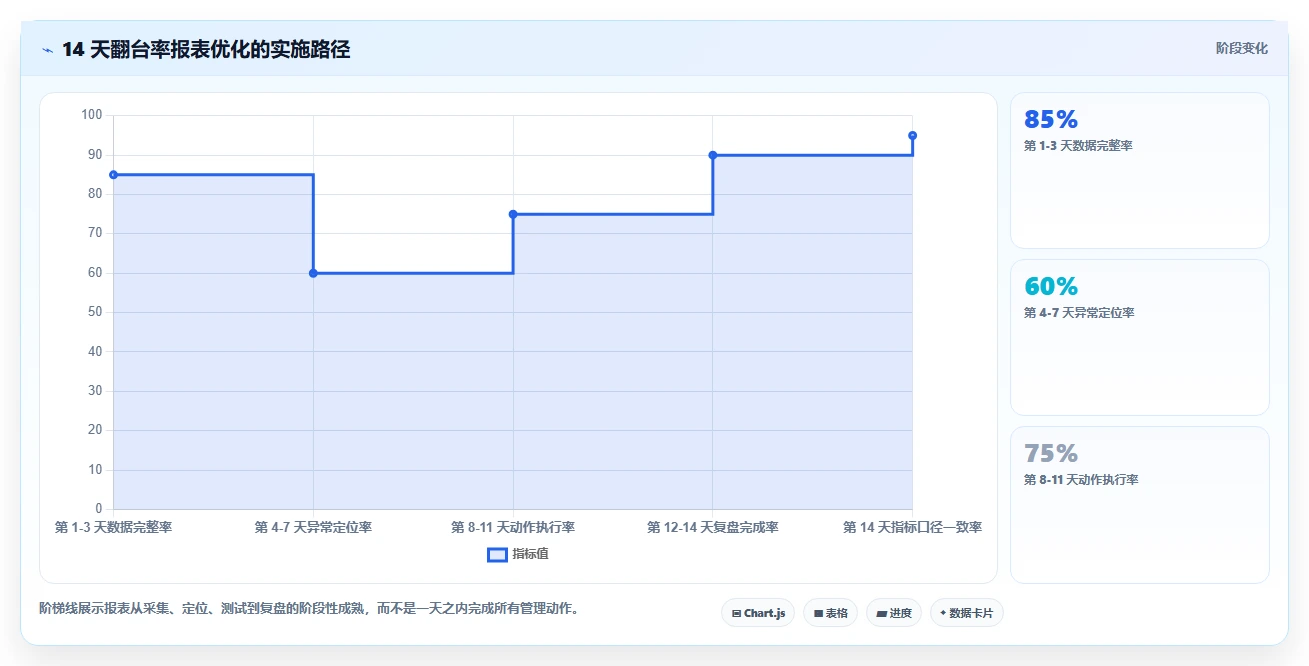Image resolution: width=1309 pixels, height=666 pixels.
Task: Click the data point at value 75
Action: [x=513, y=214]
